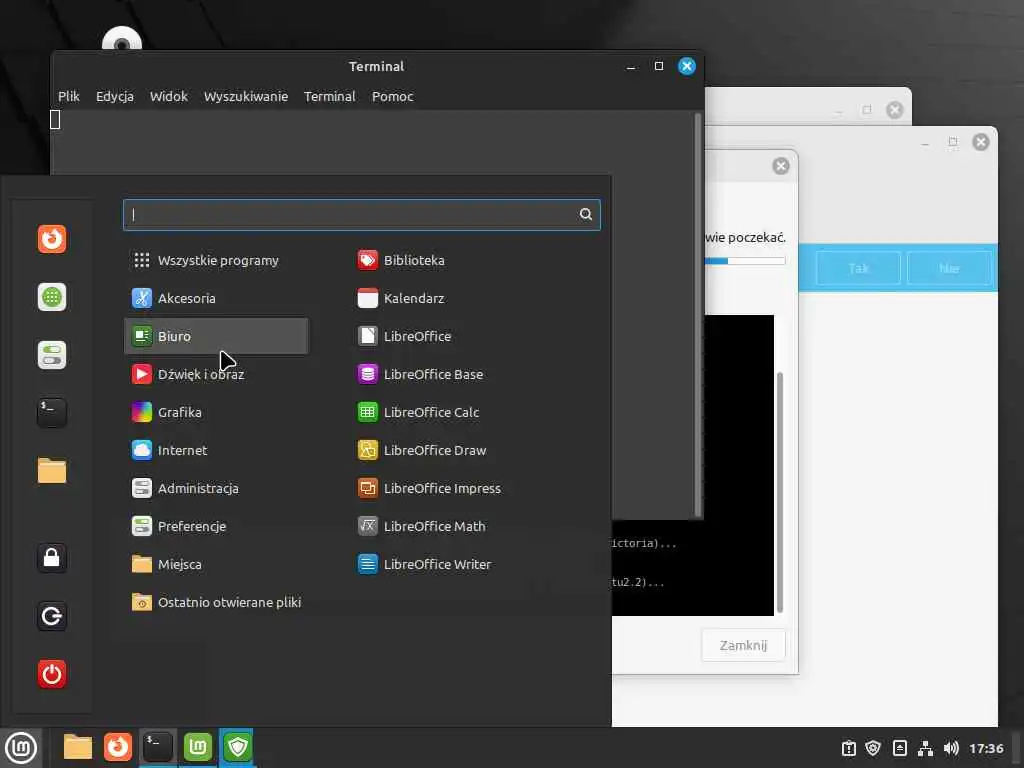
Task: Open System Settings icon in menu sidebar
Action: pos(52,355)
